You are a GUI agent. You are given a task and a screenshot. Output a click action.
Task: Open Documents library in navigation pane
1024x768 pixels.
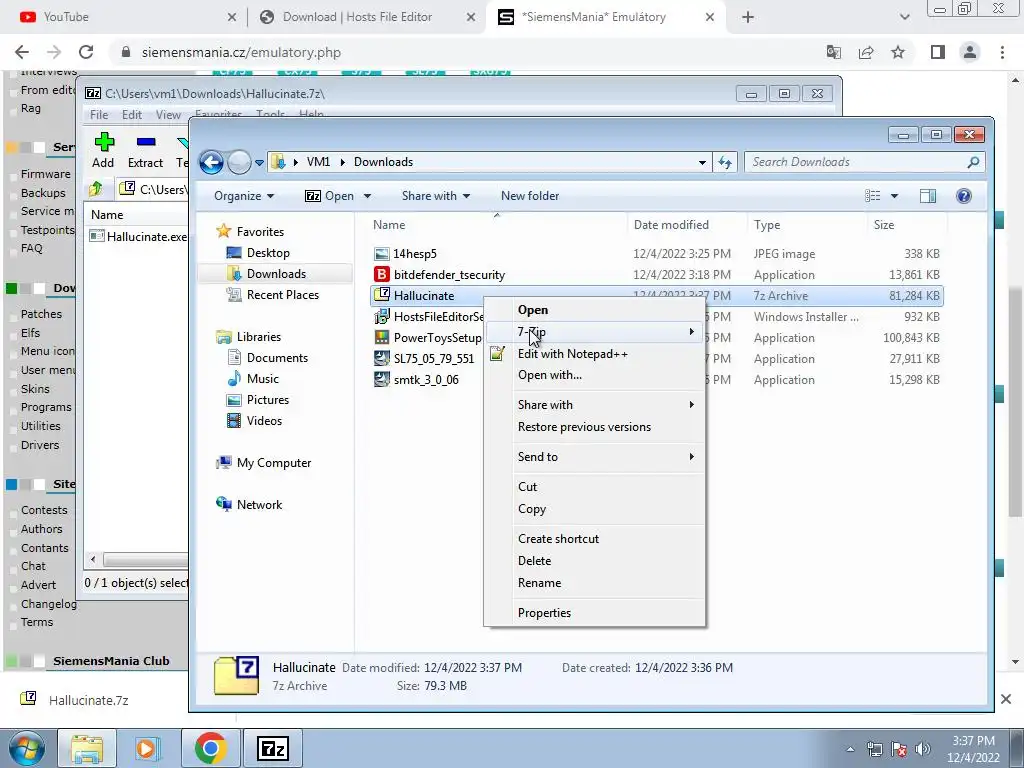277,358
